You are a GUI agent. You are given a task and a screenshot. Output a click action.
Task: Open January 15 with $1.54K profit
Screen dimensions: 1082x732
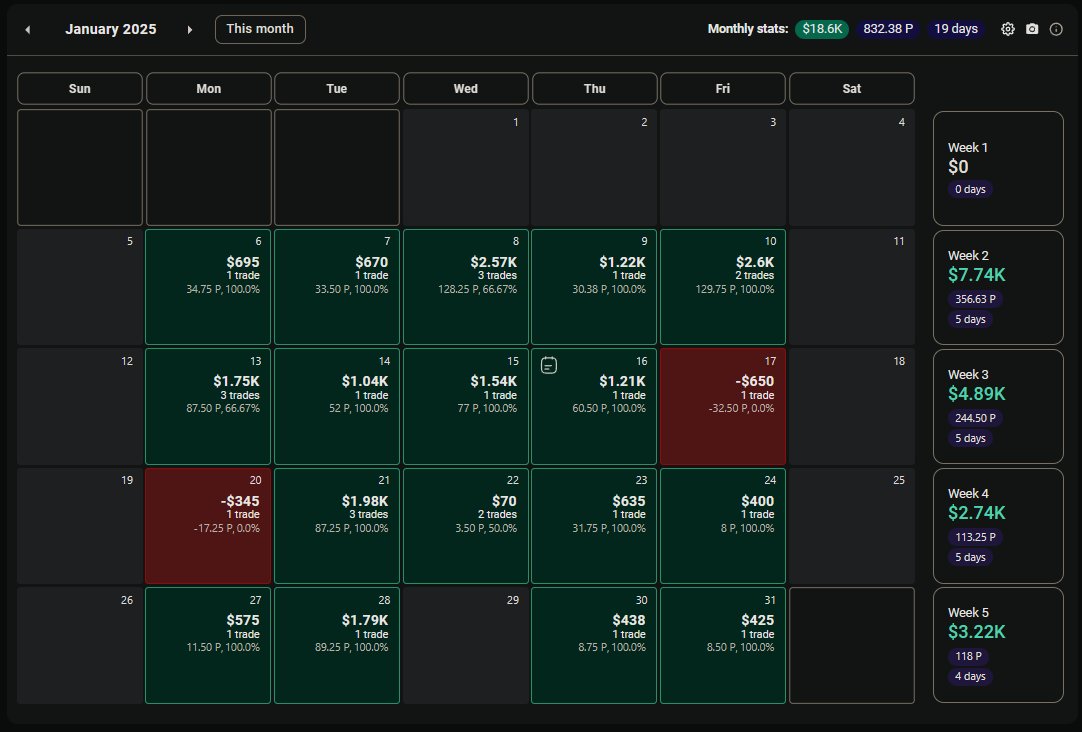pos(466,406)
